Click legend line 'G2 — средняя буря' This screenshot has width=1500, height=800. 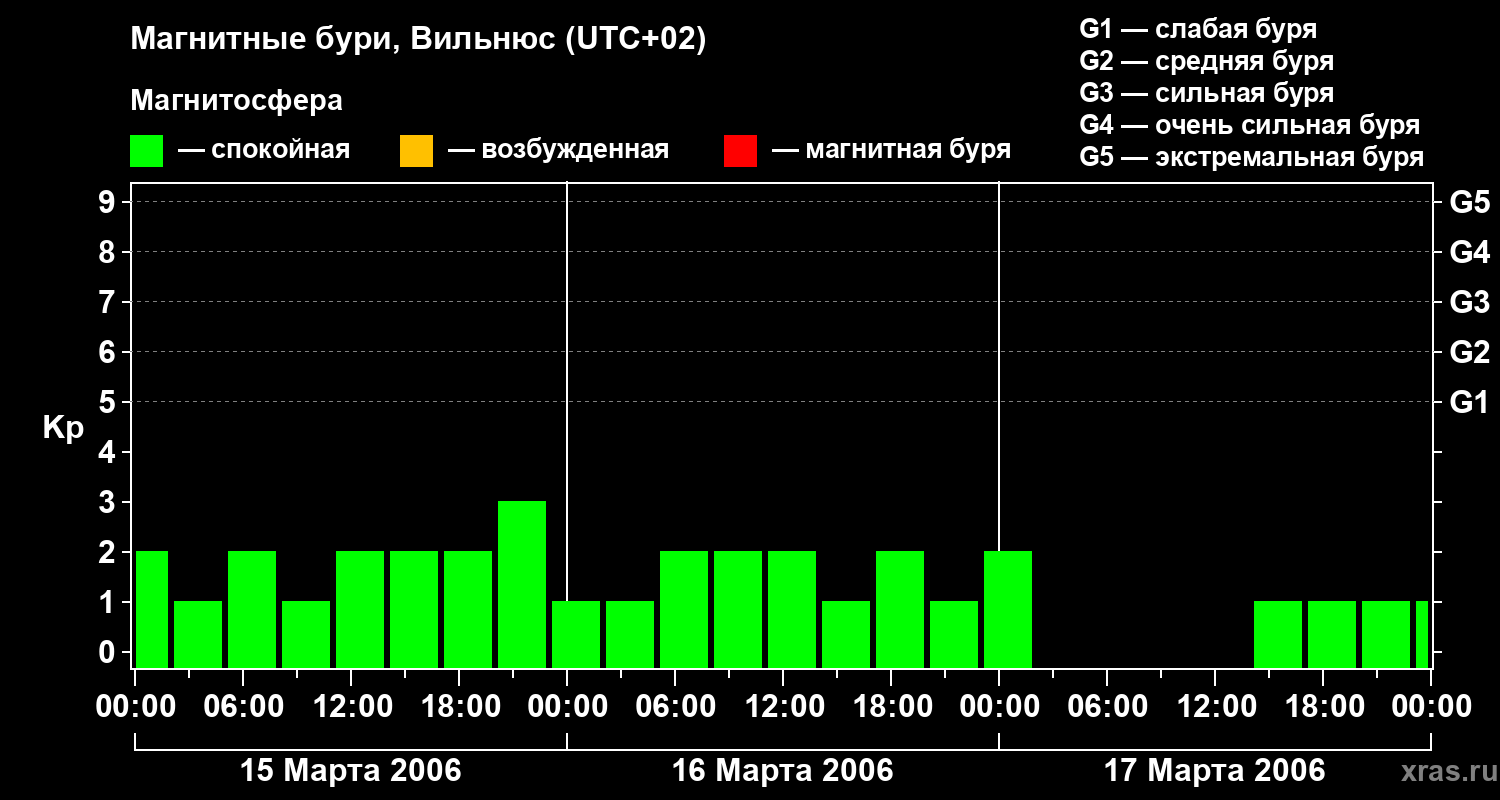pos(1206,61)
